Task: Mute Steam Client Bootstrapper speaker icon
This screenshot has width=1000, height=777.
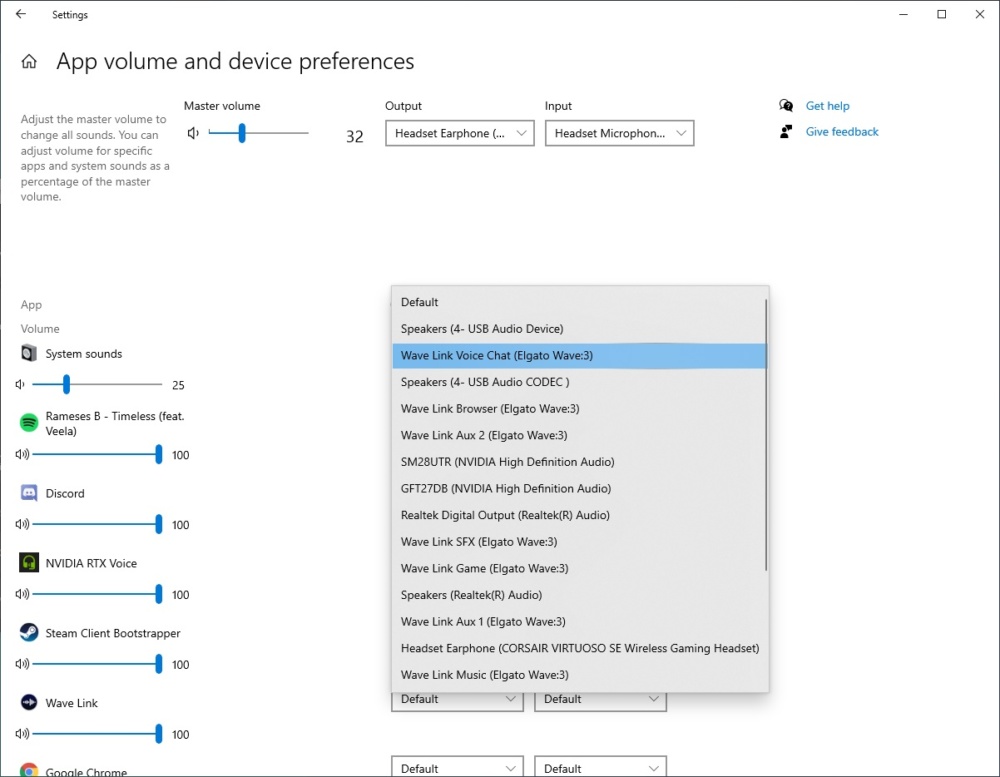Action: [x=22, y=663]
